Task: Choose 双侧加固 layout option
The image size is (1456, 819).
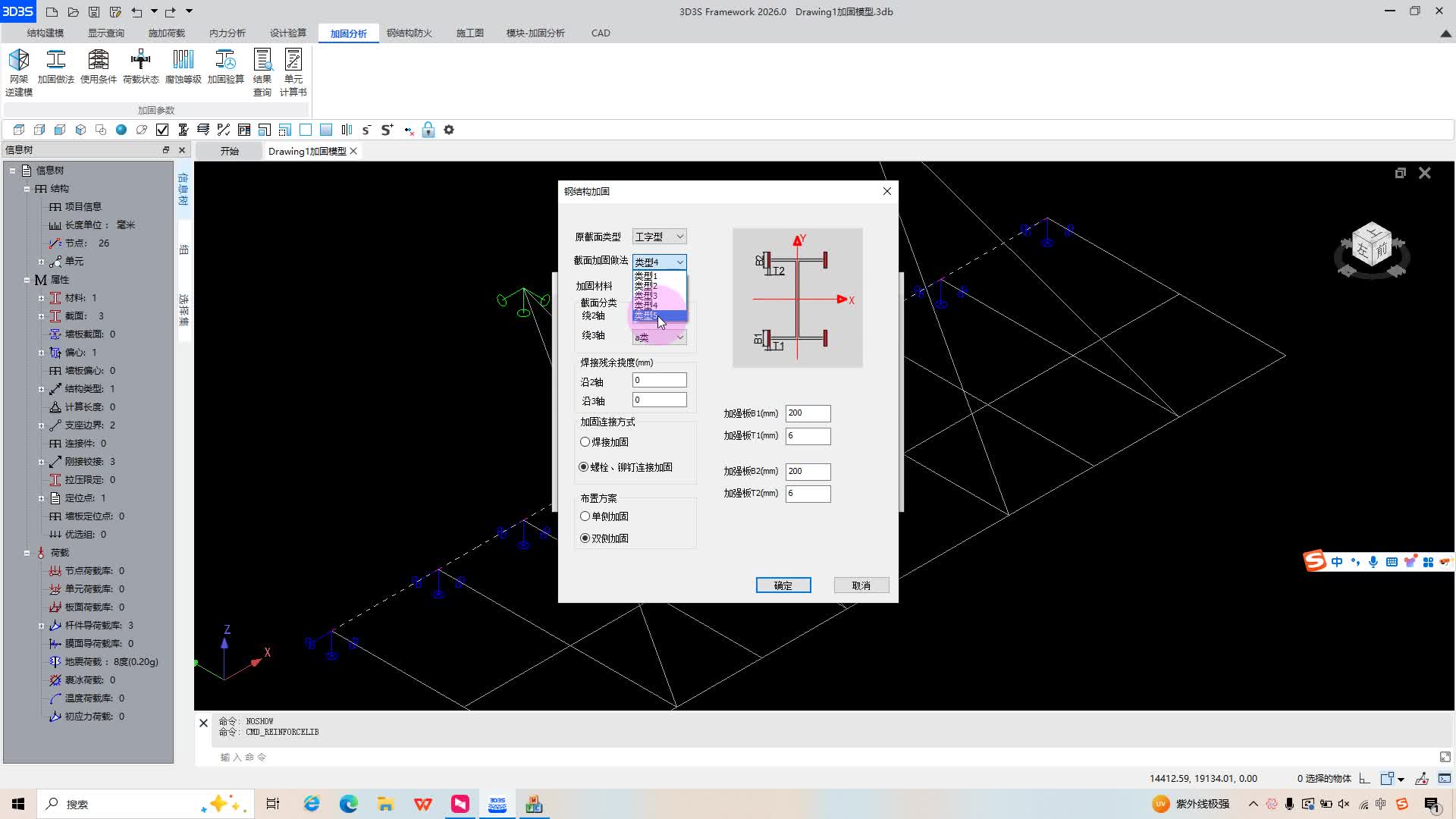Action: [585, 538]
